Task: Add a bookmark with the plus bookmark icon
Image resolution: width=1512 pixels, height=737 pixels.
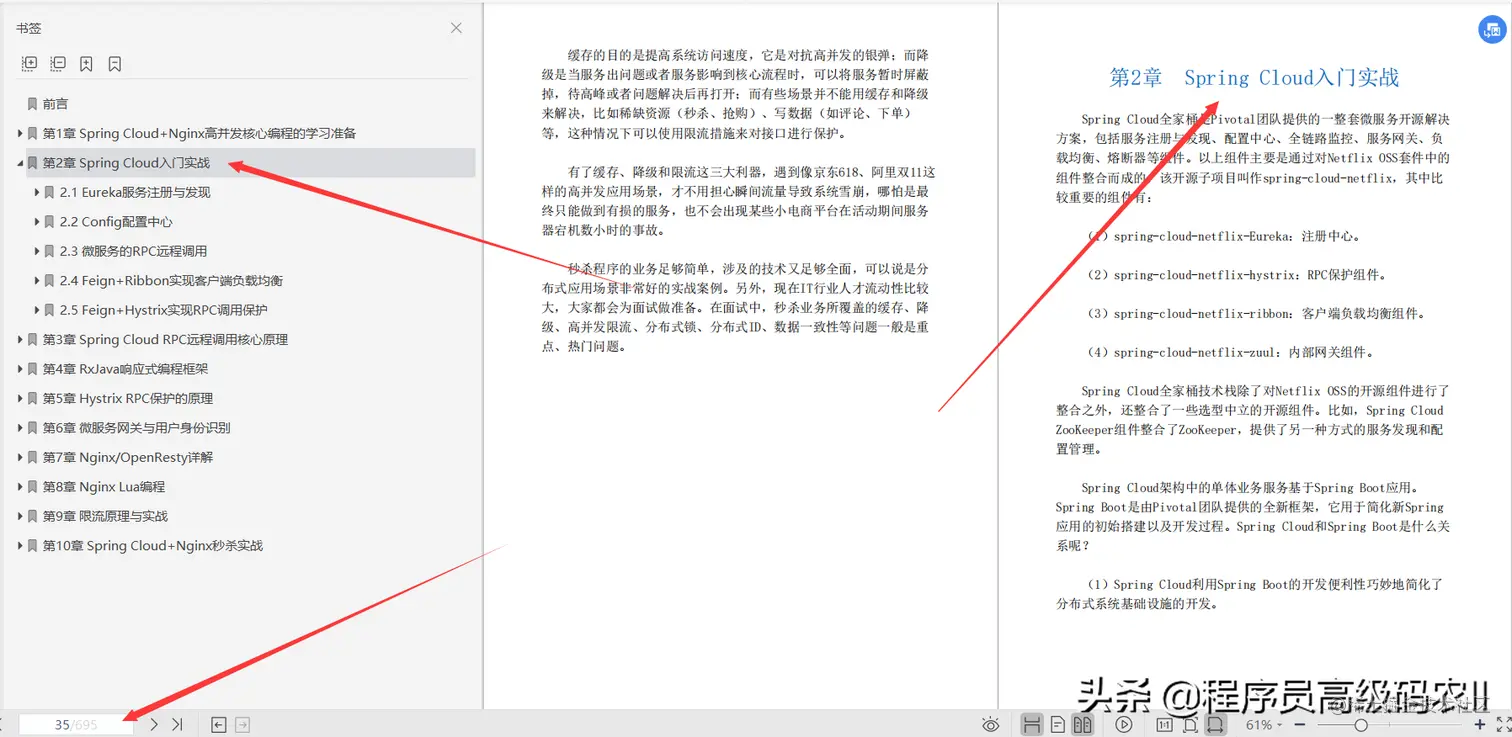Action: coord(86,63)
